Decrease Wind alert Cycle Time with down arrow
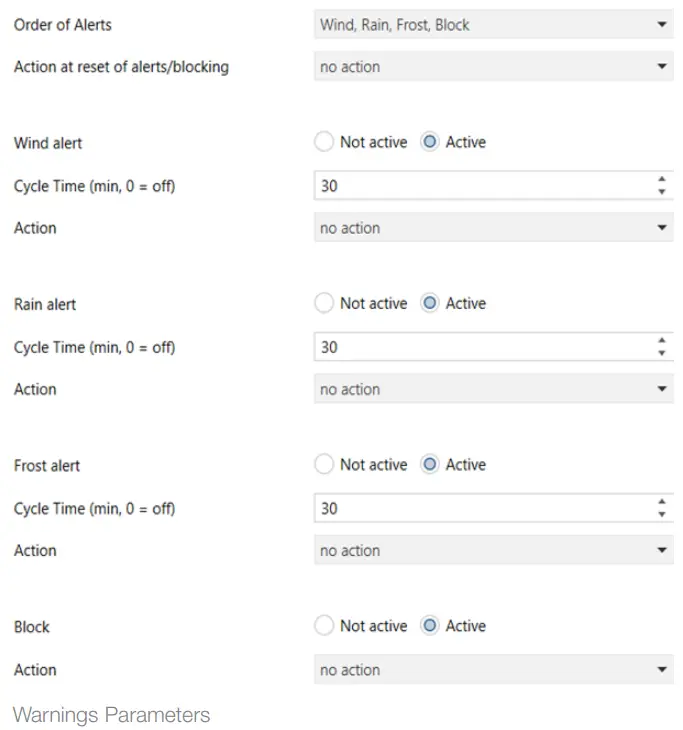Screen dimensions: 683x730 click(x=661, y=192)
